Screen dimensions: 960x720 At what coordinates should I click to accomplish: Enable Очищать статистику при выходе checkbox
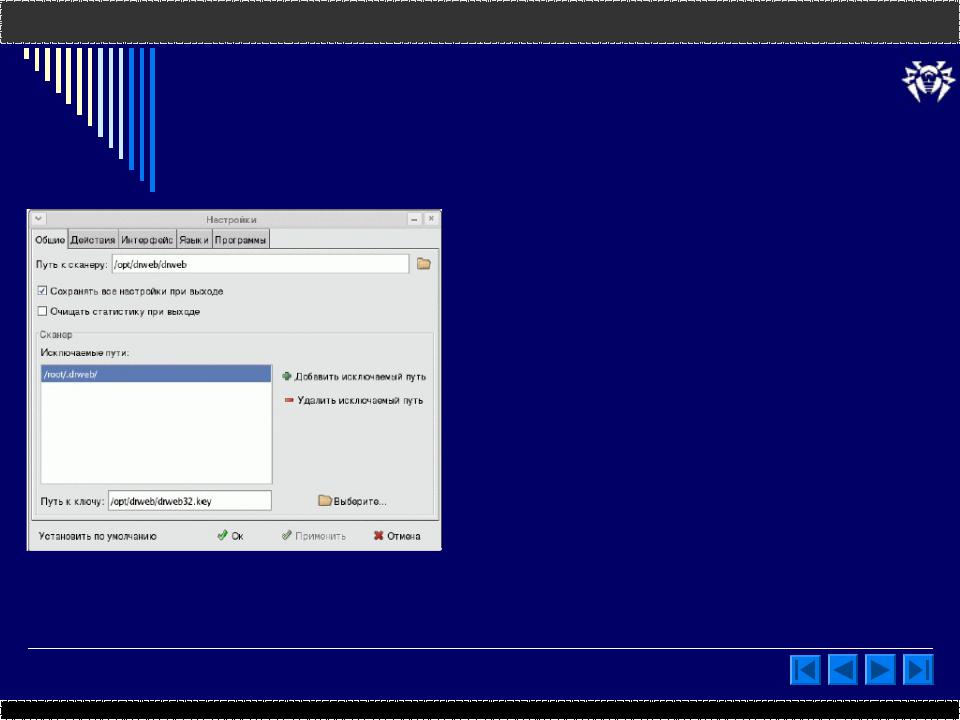(x=42, y=311)
